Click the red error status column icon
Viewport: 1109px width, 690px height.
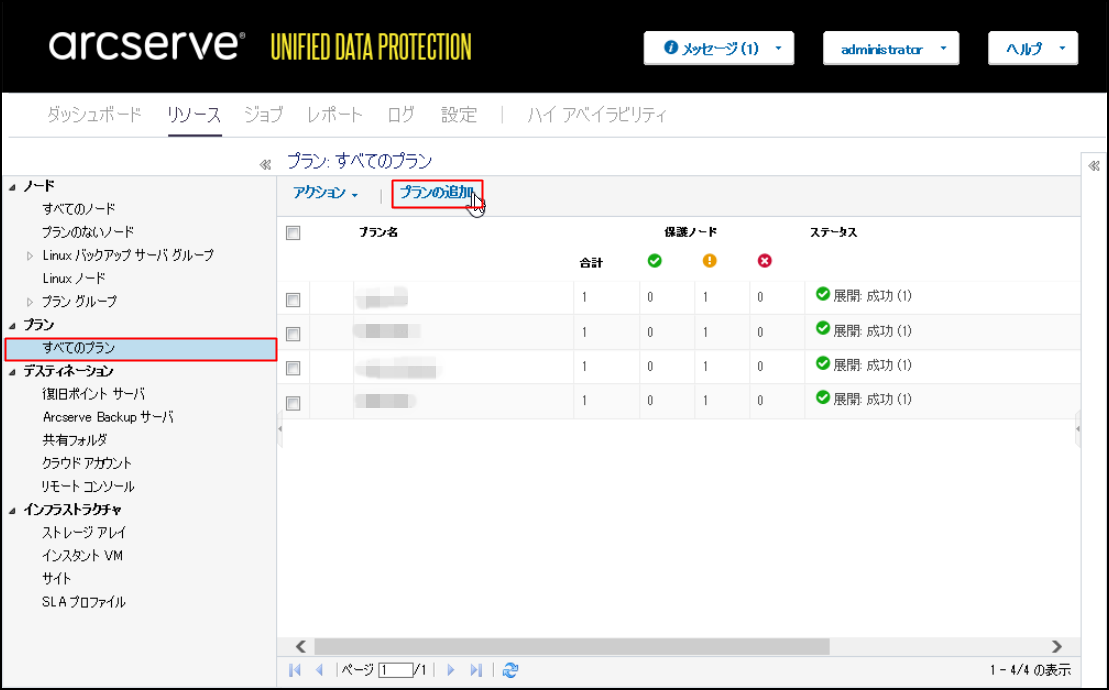coord(765,261)
